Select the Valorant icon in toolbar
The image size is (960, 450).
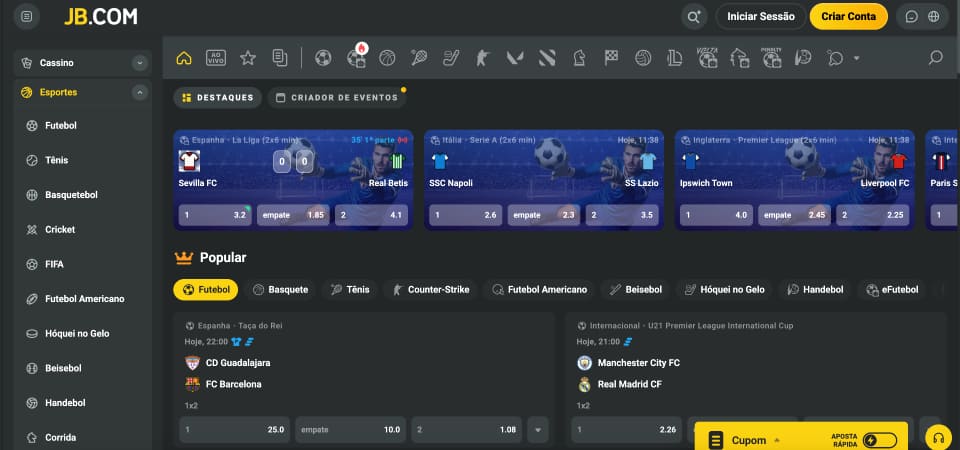[x=514, y=58]
